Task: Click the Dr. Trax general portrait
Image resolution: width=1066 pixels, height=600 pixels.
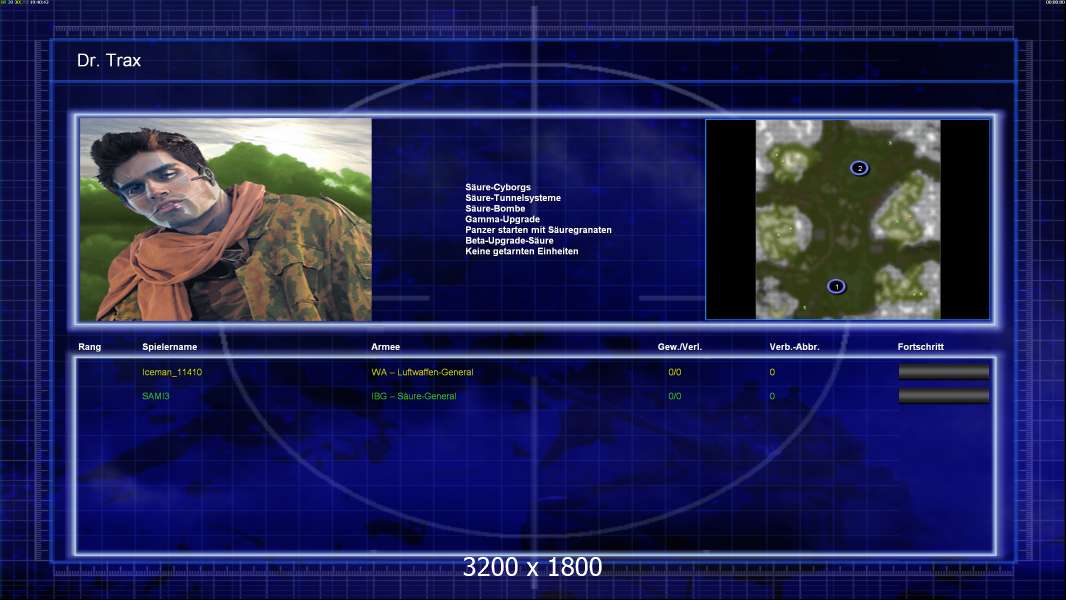Action: 226,219
